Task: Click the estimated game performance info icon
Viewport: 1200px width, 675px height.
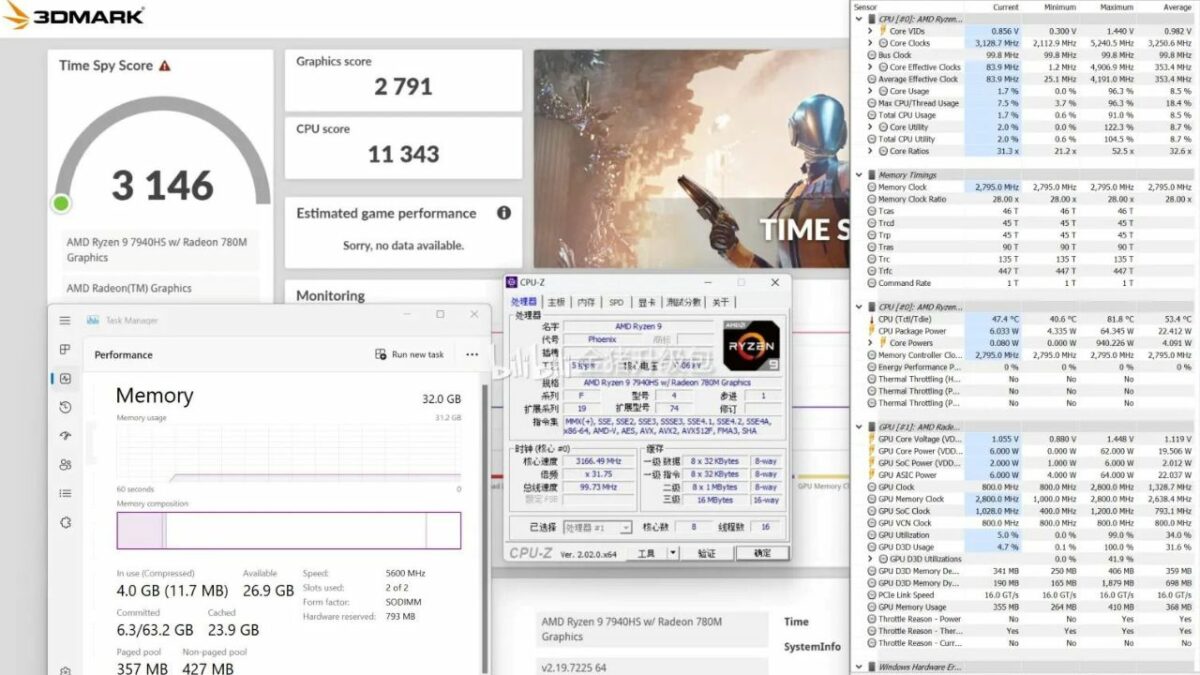Action: [x=504, y=212]
